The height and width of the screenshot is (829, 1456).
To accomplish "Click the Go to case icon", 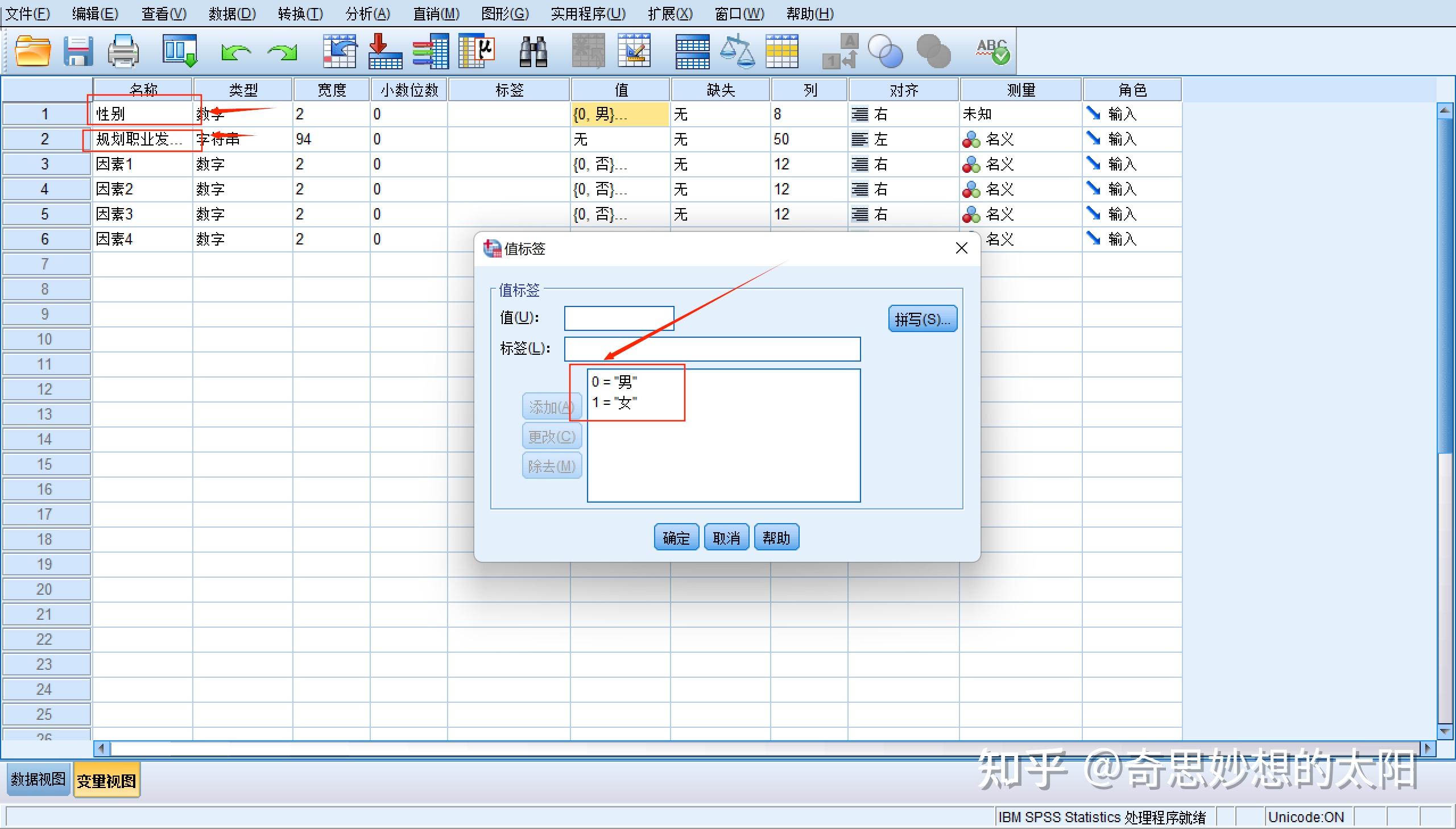I will 340,51.
